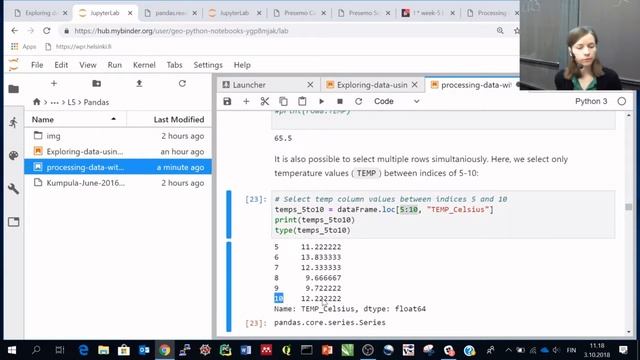Collapse cell 23 output via its blue bar
Image resolution: width=640 pixels, height=360 pixels.
229,287
